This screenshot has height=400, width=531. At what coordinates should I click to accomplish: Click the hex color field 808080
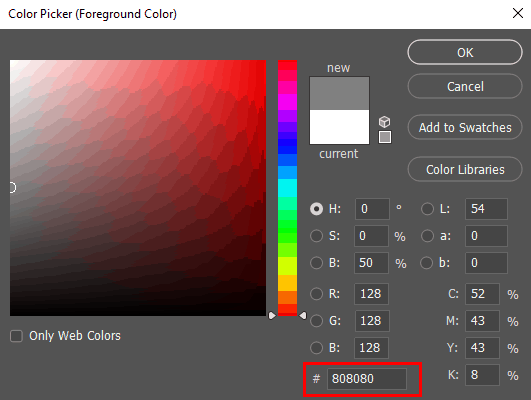point(367,379)
